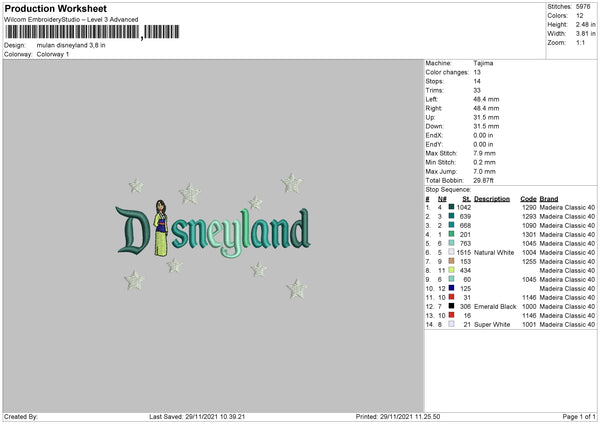Select the Right label

[x=434, y=108]
